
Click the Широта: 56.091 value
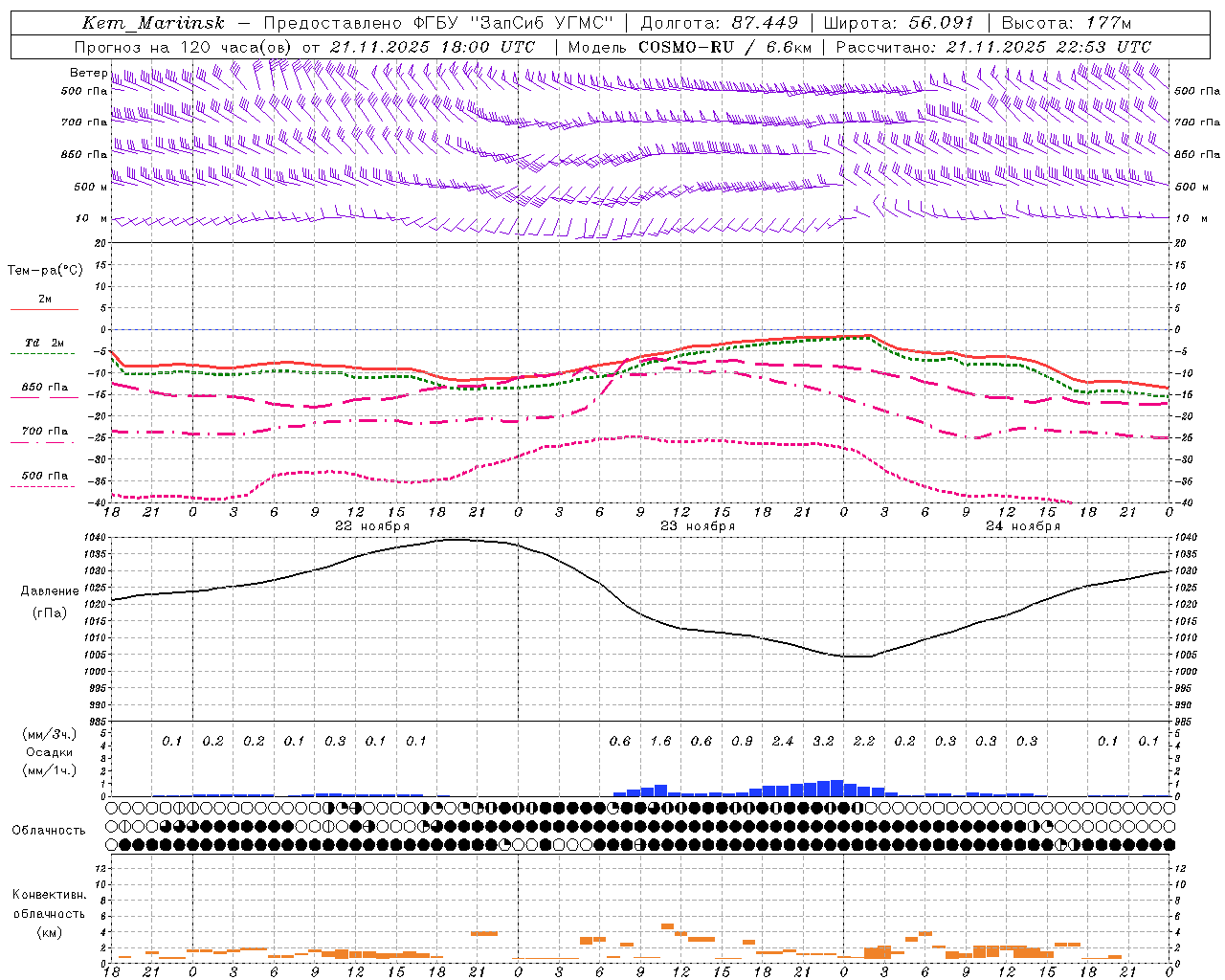(899, 23)
